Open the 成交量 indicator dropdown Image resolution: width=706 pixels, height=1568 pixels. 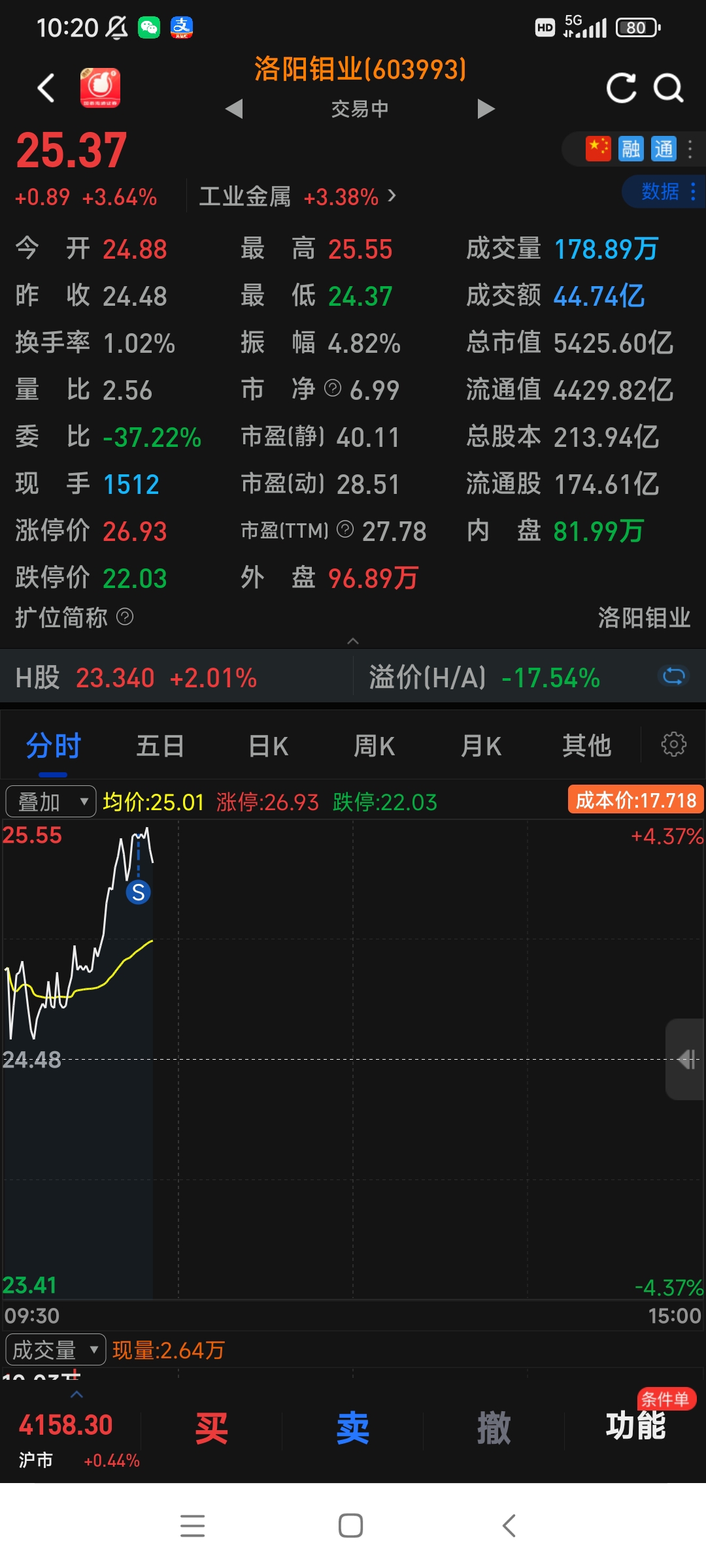56,1350
